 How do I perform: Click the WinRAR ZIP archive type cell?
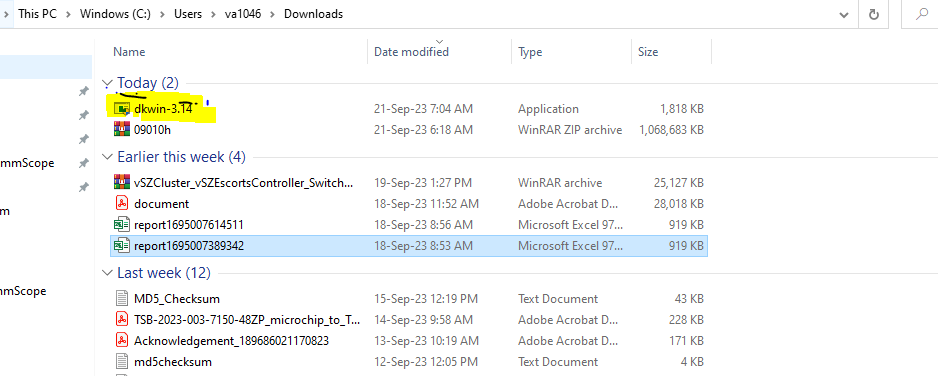tap(570, 130)
